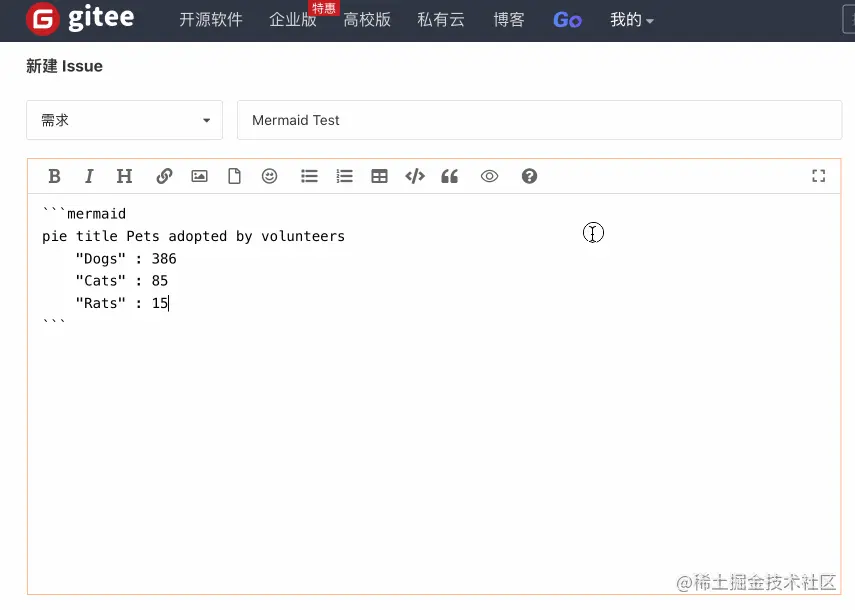Apply italic formatting in editor toolbar
Viewport: 855px width, 610px height.
[89, 176]
